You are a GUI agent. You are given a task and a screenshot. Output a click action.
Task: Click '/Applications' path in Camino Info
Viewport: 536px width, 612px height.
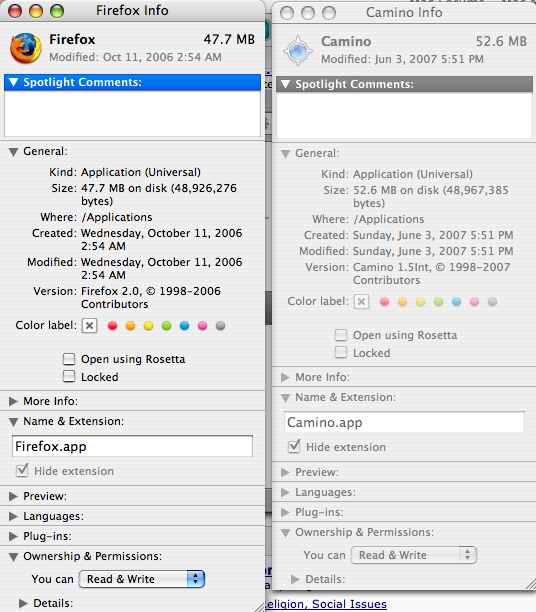[x=389, y=219]
